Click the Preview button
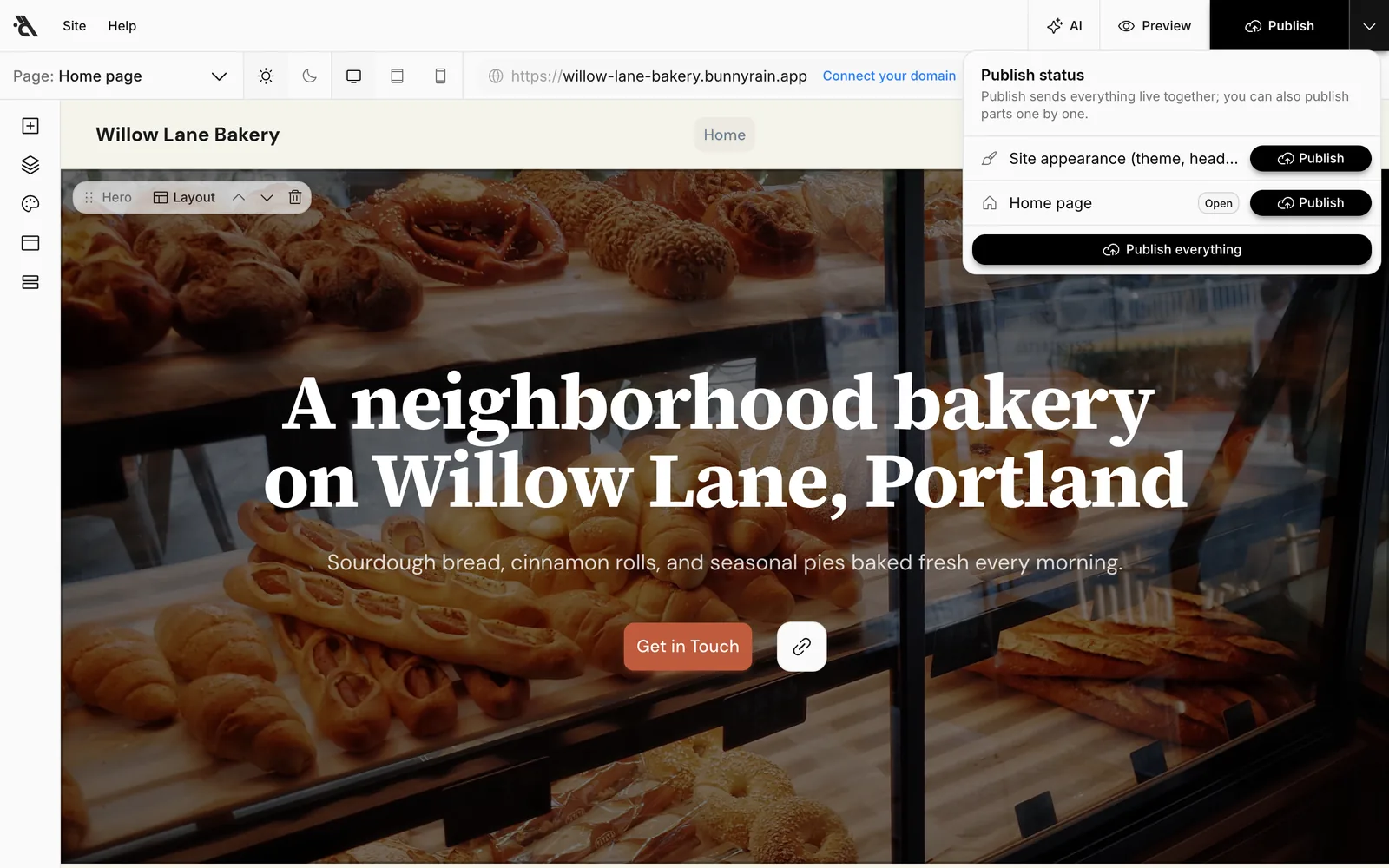The image size is (1389, 868). (1155, 26)
